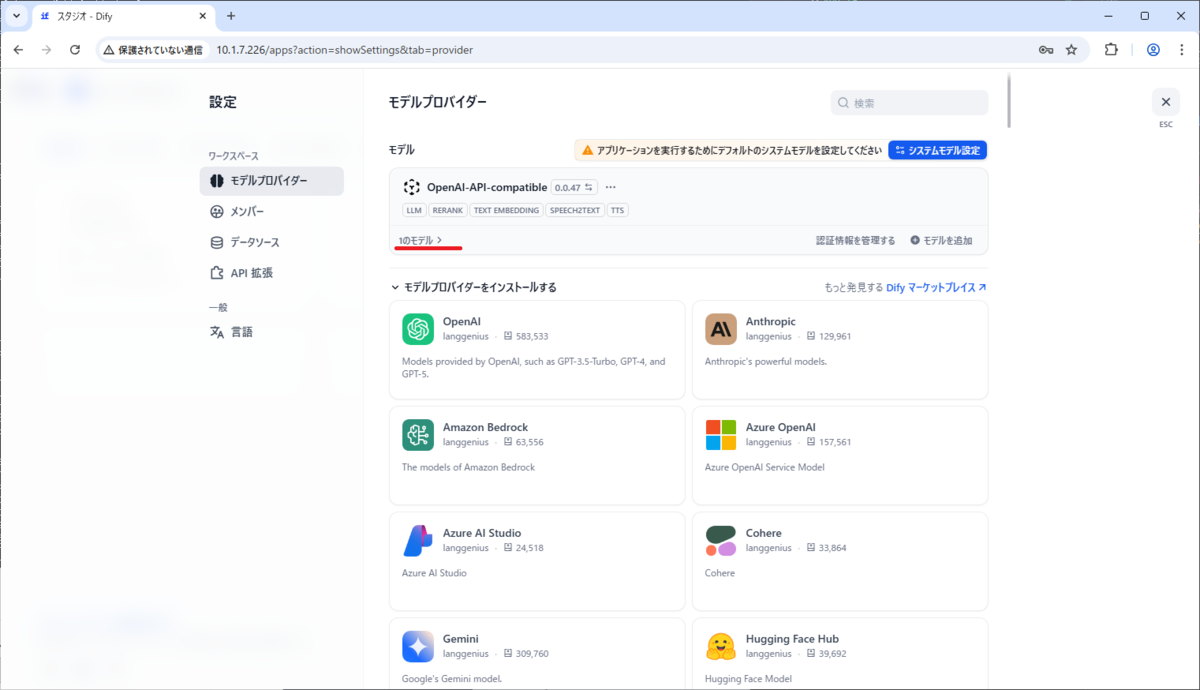Screen dimensions: 1200x690
Task: Select the スタジオ - Dify browser tab
Action: [123, 17]
